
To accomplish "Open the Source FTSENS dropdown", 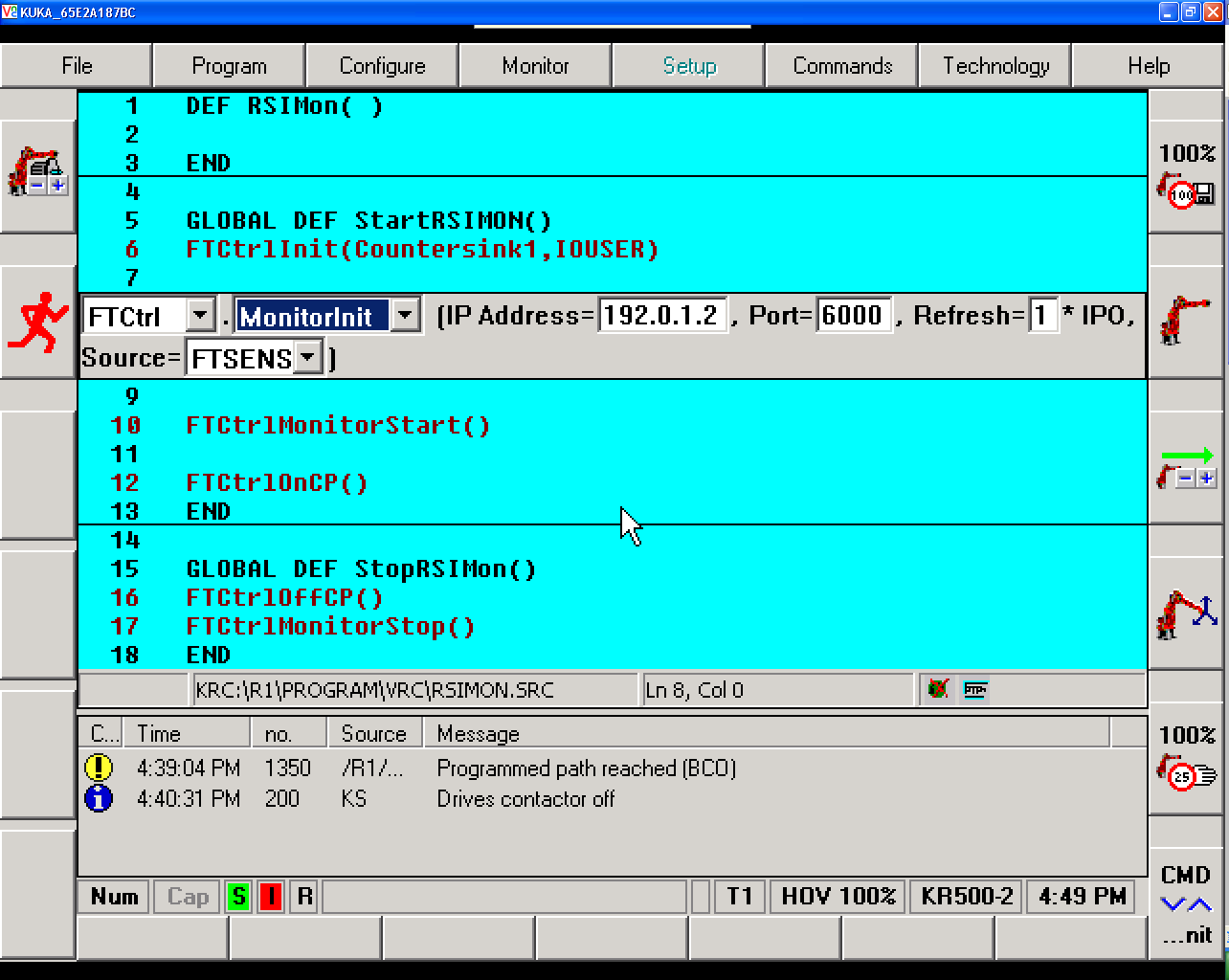I will click(x=307, y=358).
